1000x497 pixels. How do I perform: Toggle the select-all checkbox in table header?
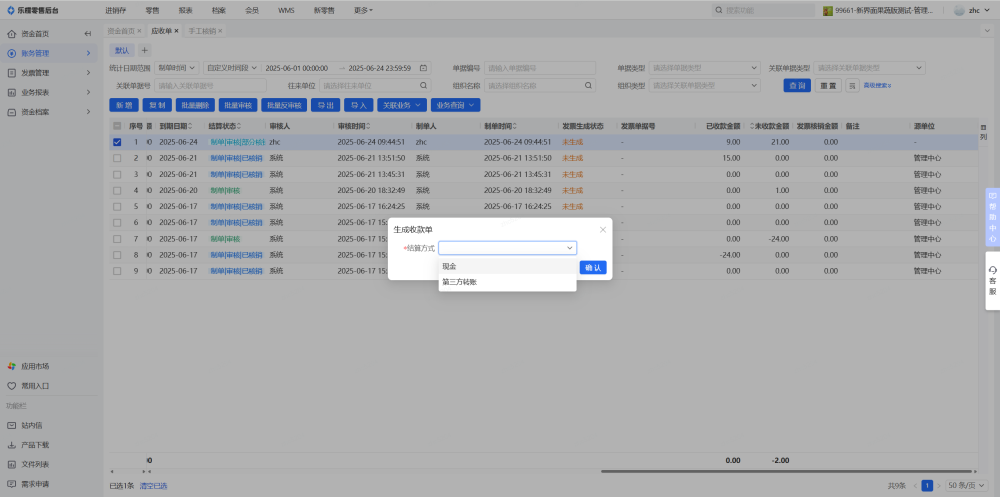click(x=117, y=127)
